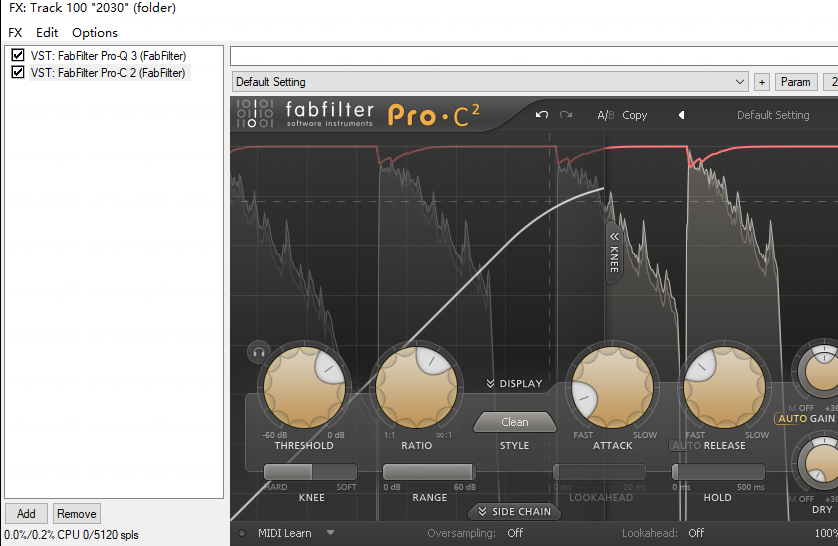Toggle the AUTO release button
Image resolution: width=838 pixels, height=546 pixels.
click(685, 446)
